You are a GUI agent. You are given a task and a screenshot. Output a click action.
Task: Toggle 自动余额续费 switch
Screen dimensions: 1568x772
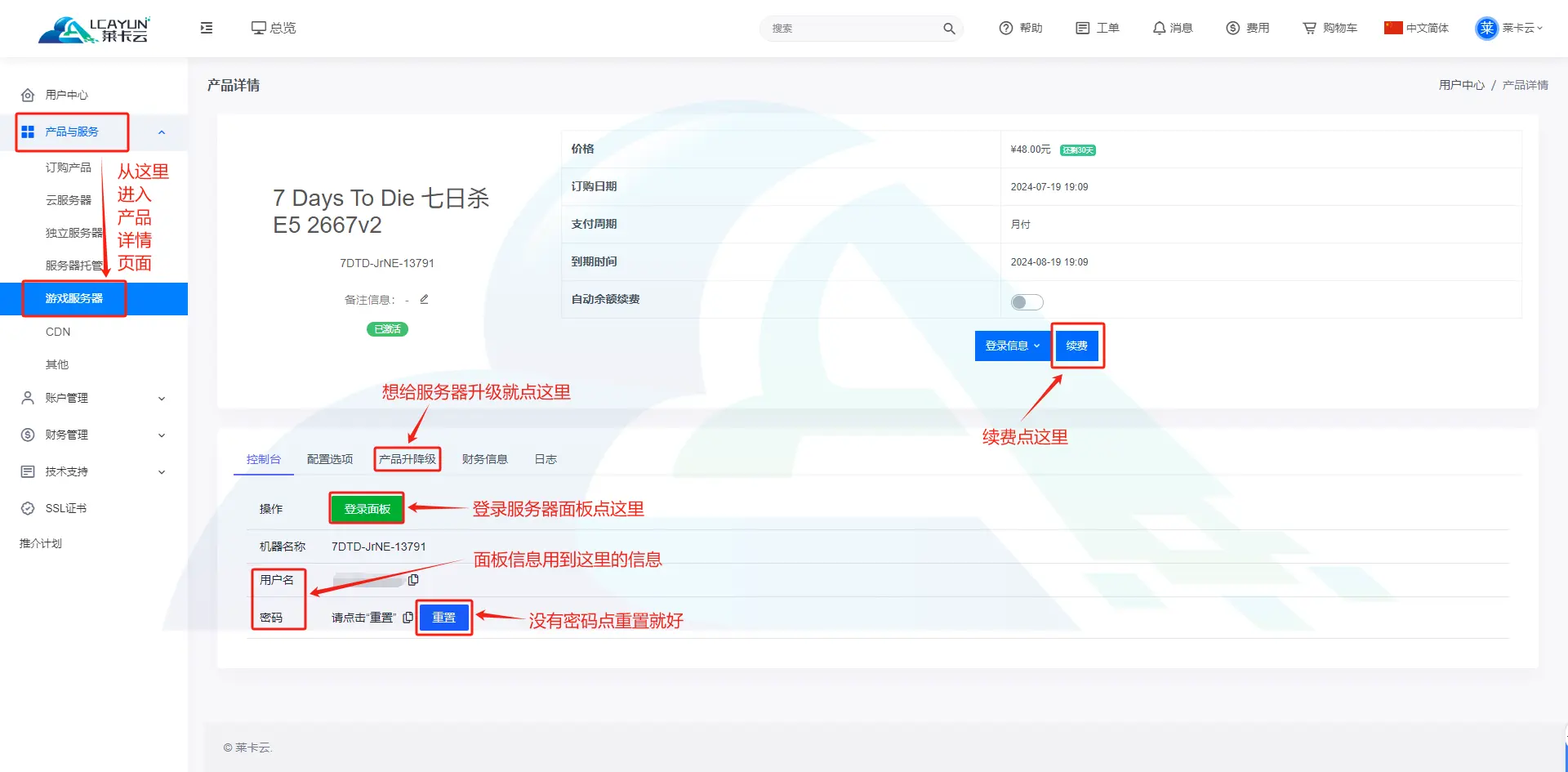click(1027, 302)
